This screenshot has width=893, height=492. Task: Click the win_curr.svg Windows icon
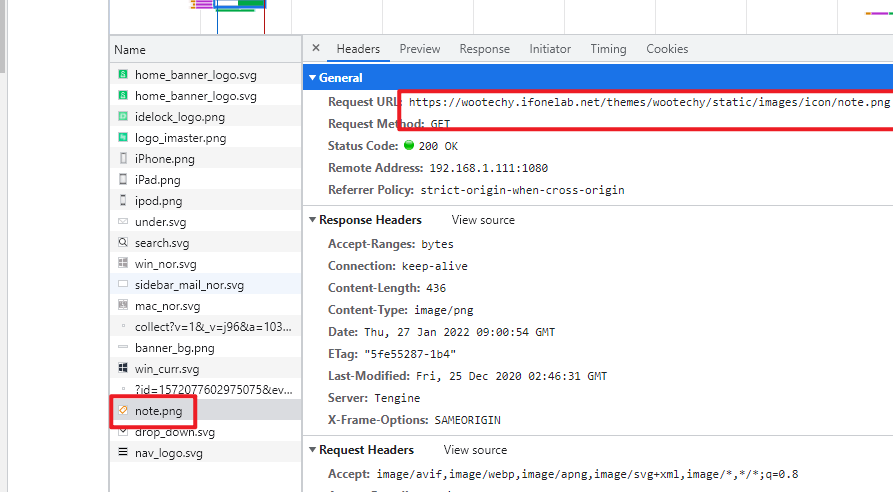[x=123, y=369]
